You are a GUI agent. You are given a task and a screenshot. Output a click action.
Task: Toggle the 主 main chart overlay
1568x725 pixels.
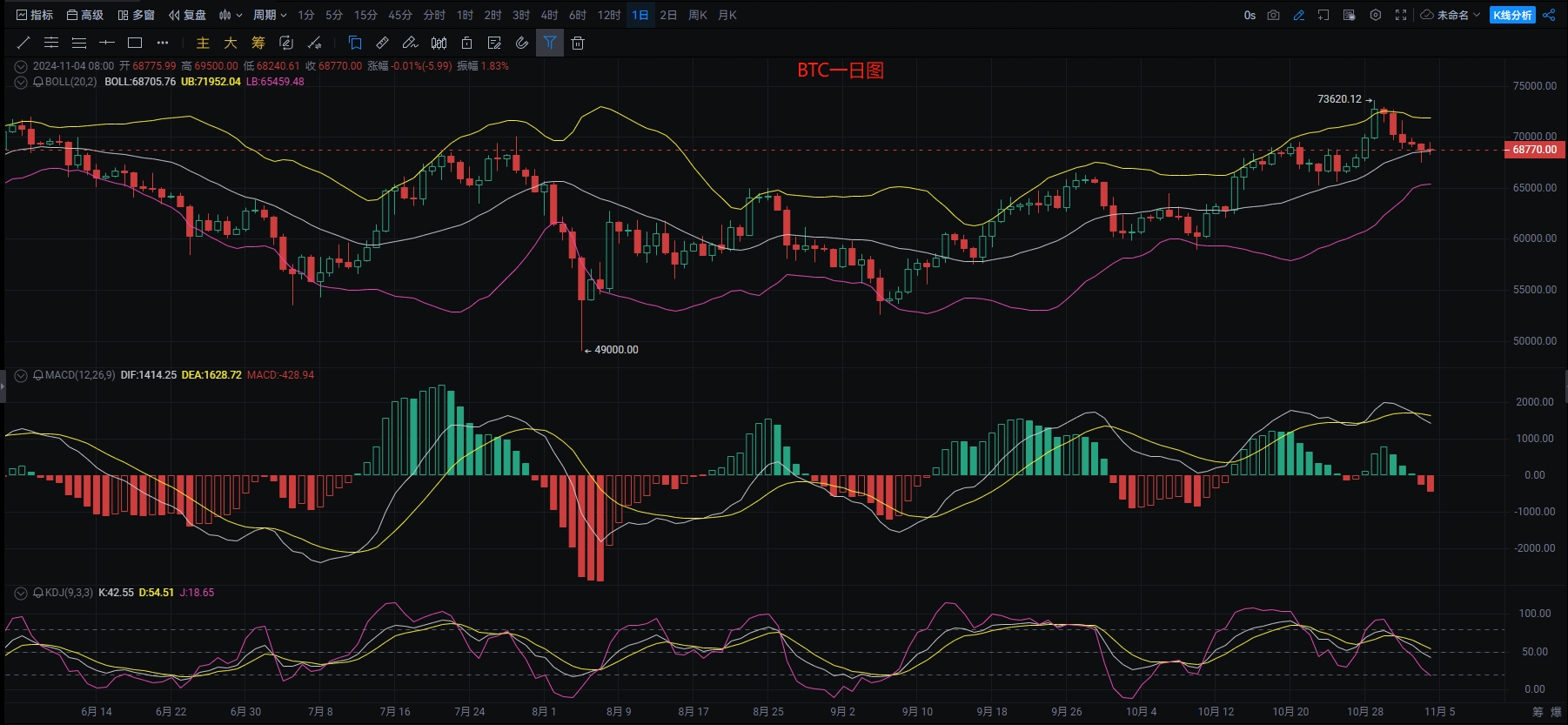point(203,43)
